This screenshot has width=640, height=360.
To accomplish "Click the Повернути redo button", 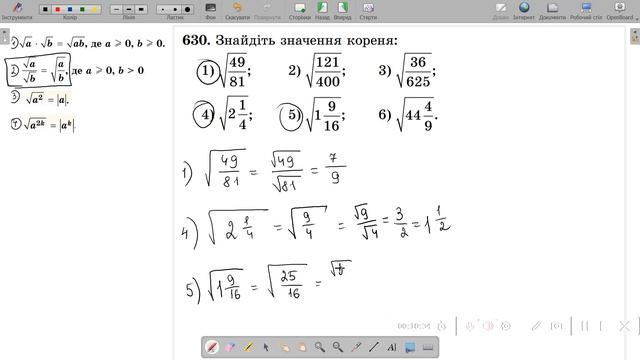I will click(267, 11).
